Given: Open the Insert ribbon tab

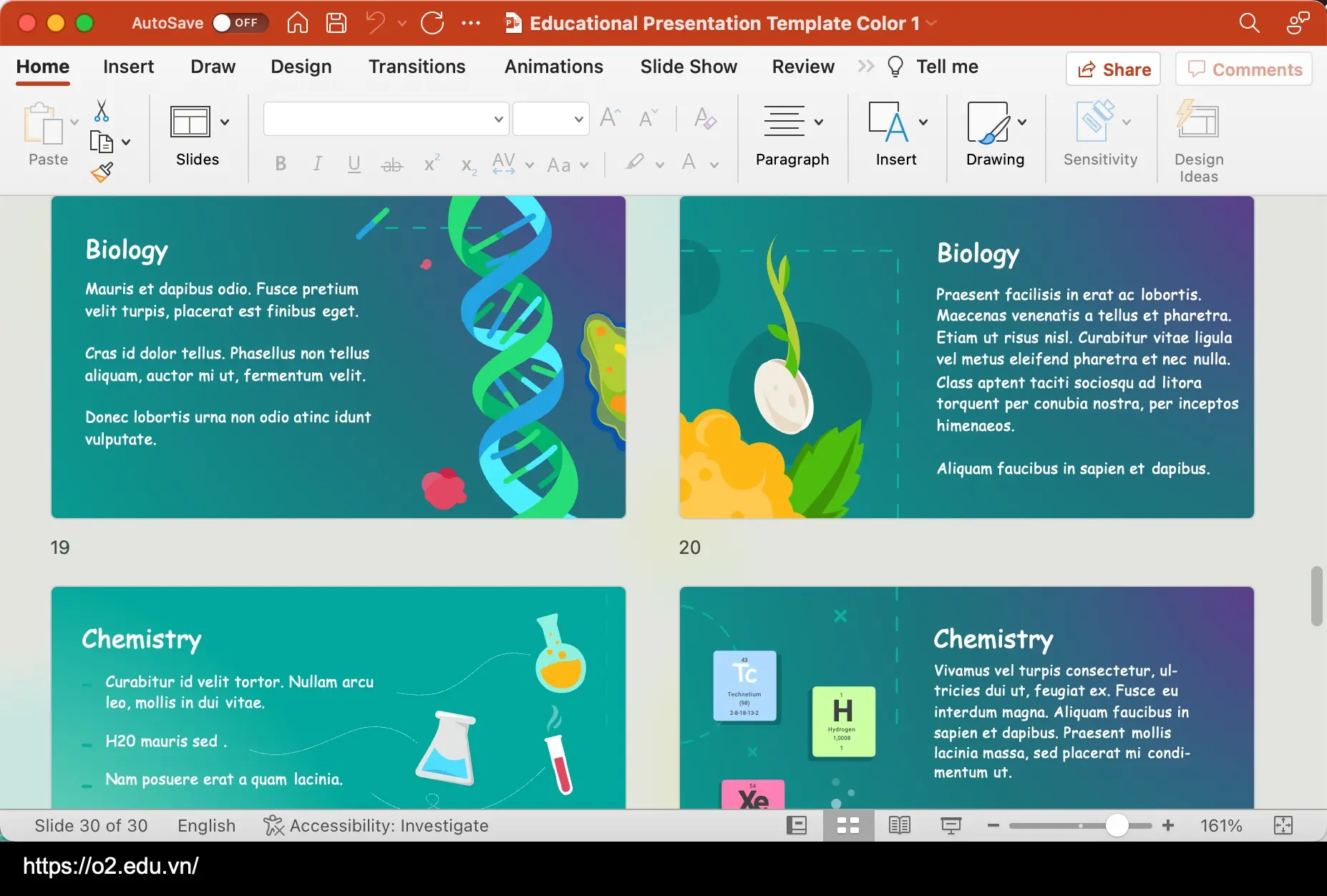Looking at the screenshot, I should [x=128, y=67].
